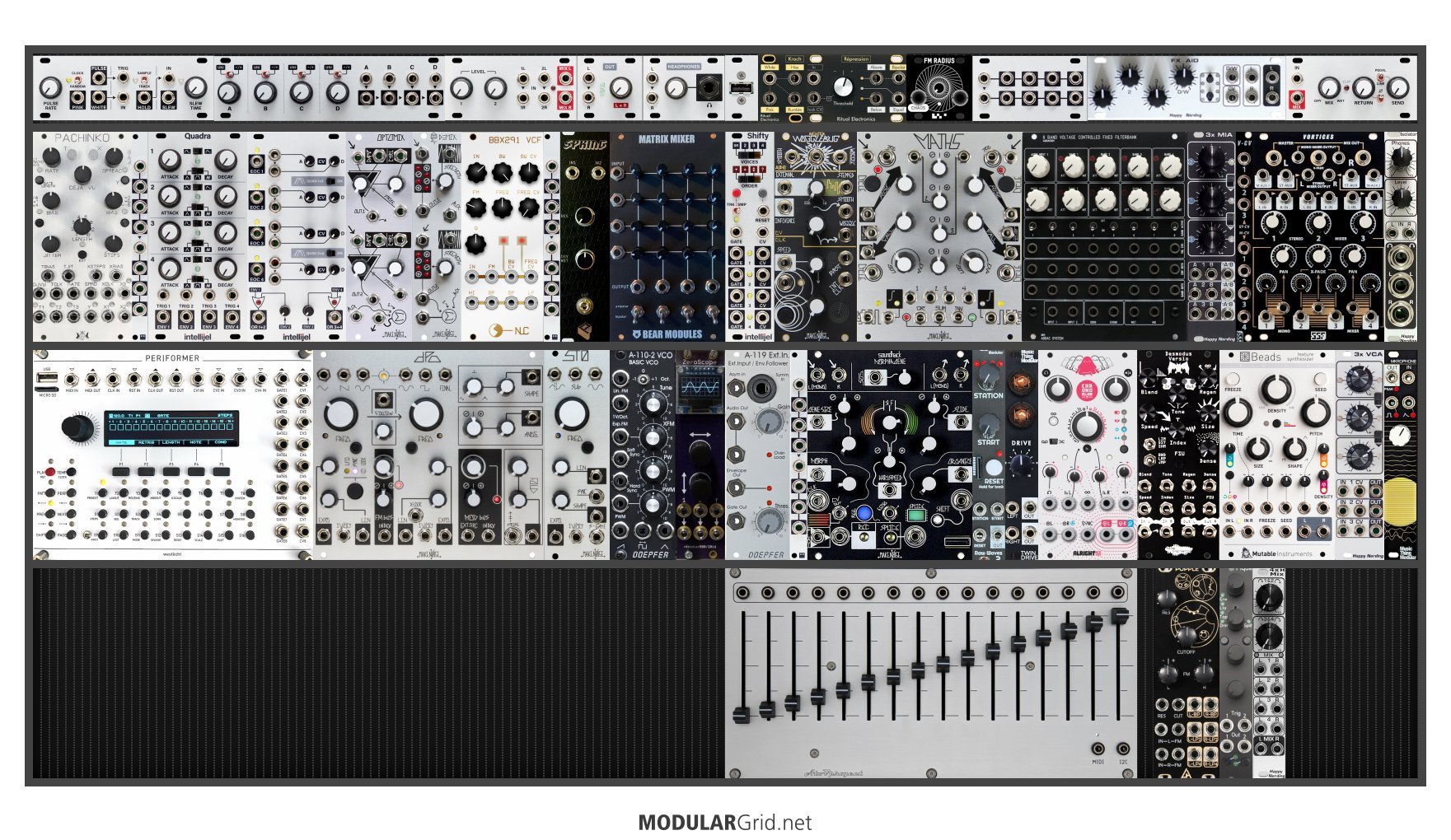Click the MODULARGrid.net logo link
This screenshot has width=1451, height=840.
(724, 823)
